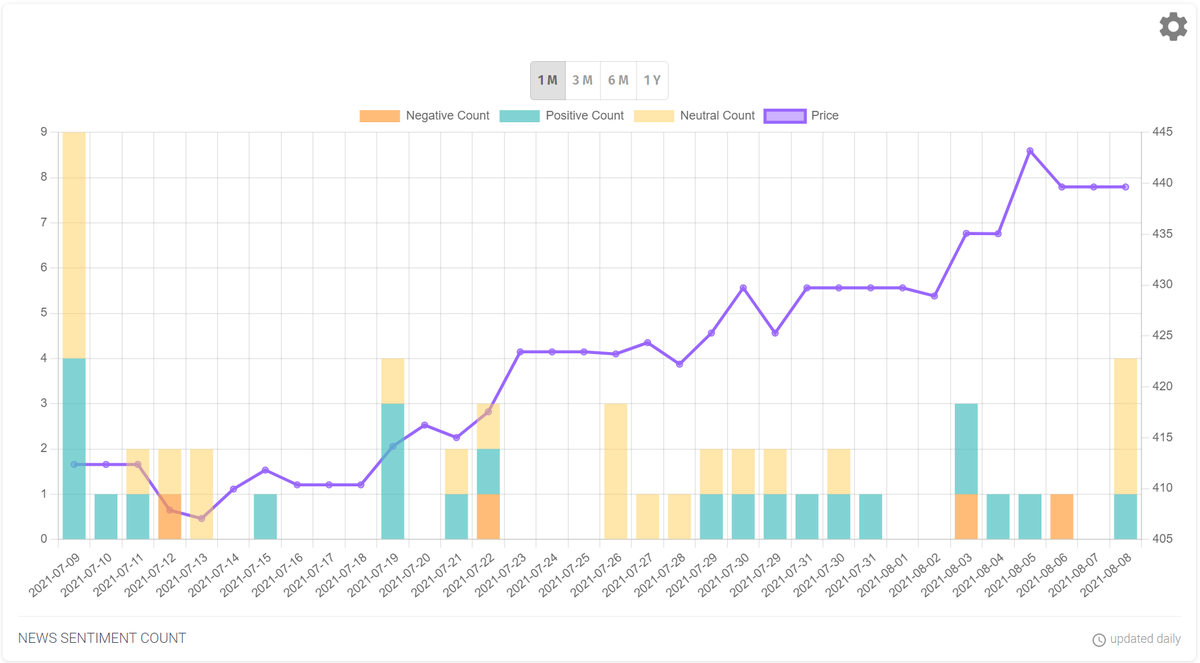The image size is (1200, 663).
Task: Switch to the 6M time range
Action: click(x=618, y=80)
